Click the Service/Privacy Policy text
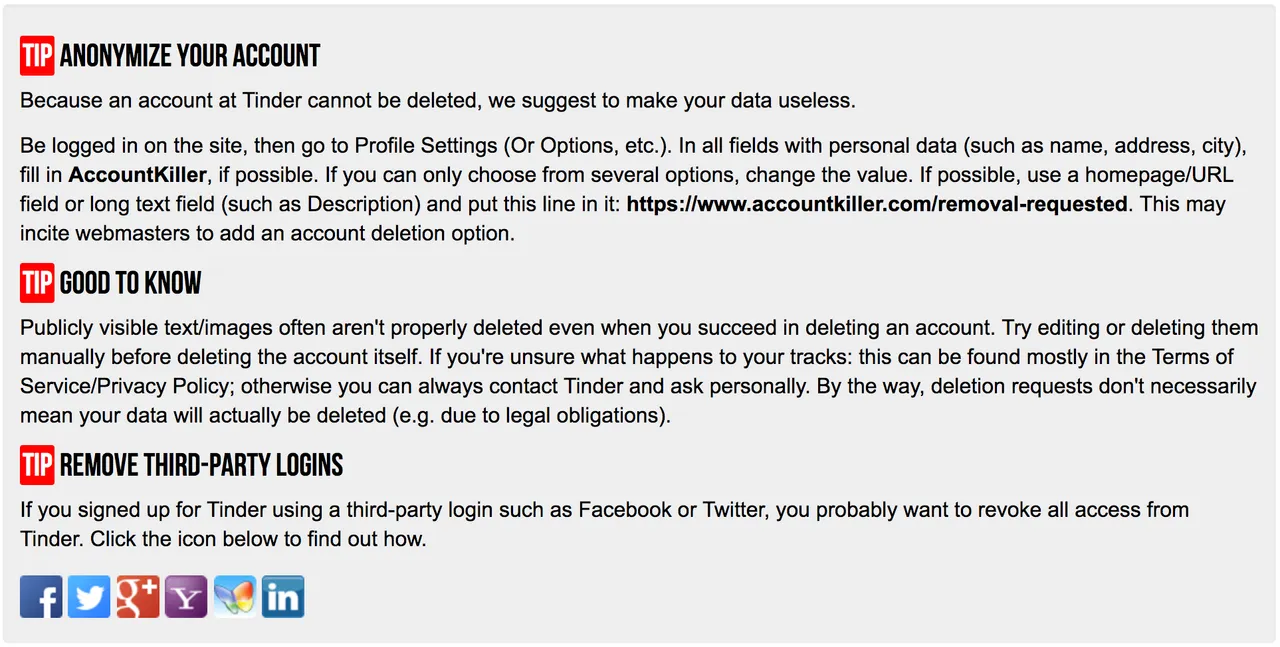 click(127, 386)
